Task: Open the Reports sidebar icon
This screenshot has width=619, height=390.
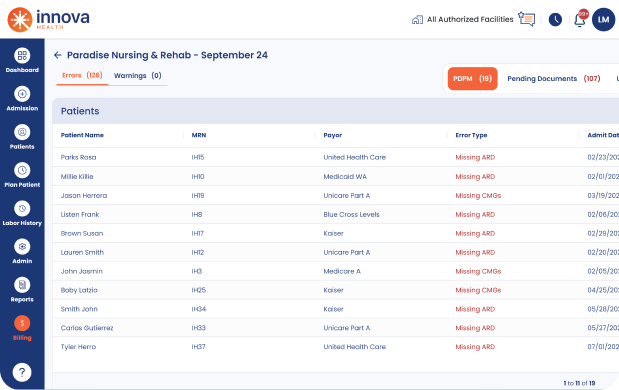Action: click(22, 285)
